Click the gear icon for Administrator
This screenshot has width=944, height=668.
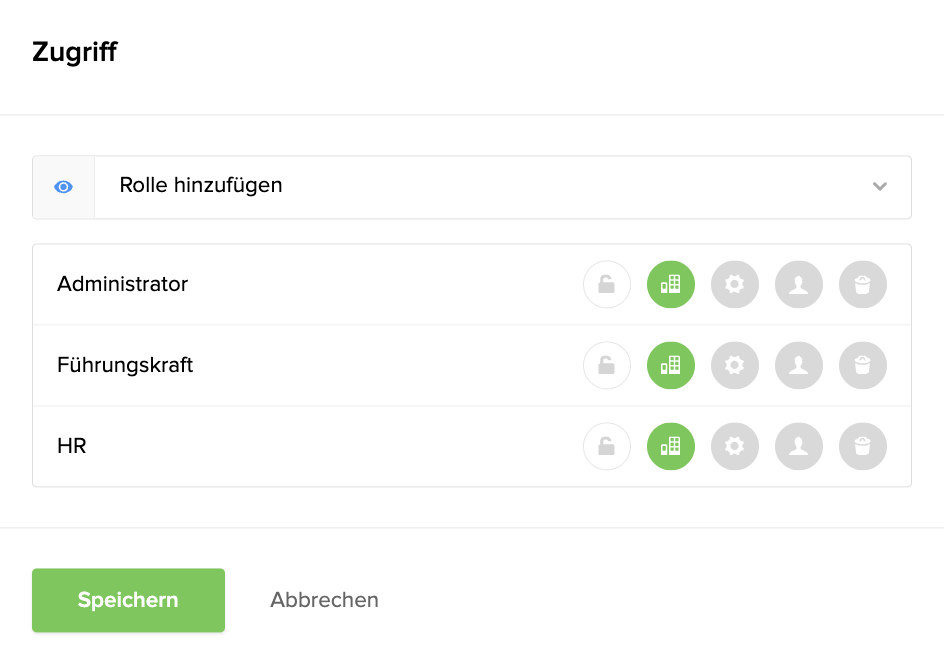pos(734,284)
